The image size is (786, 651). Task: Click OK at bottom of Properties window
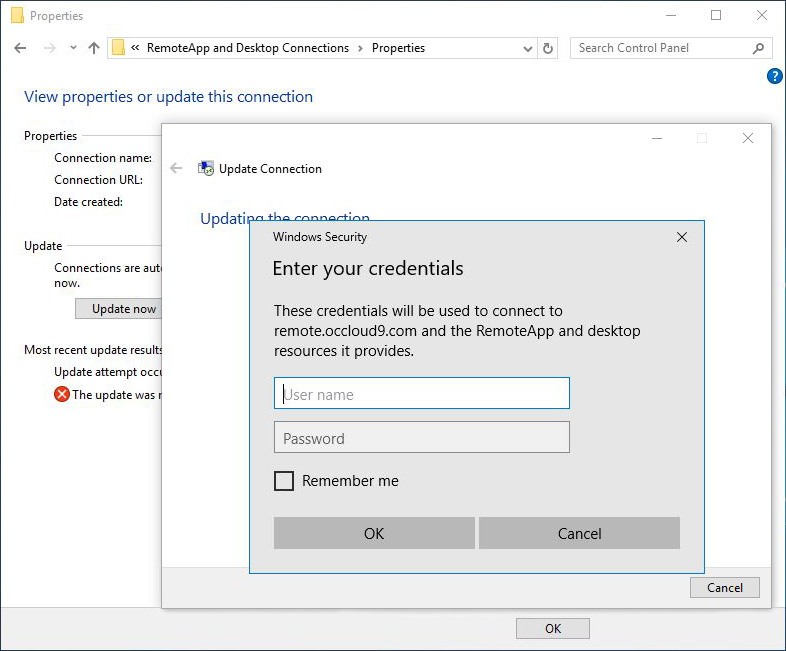[x=553, y=628]
